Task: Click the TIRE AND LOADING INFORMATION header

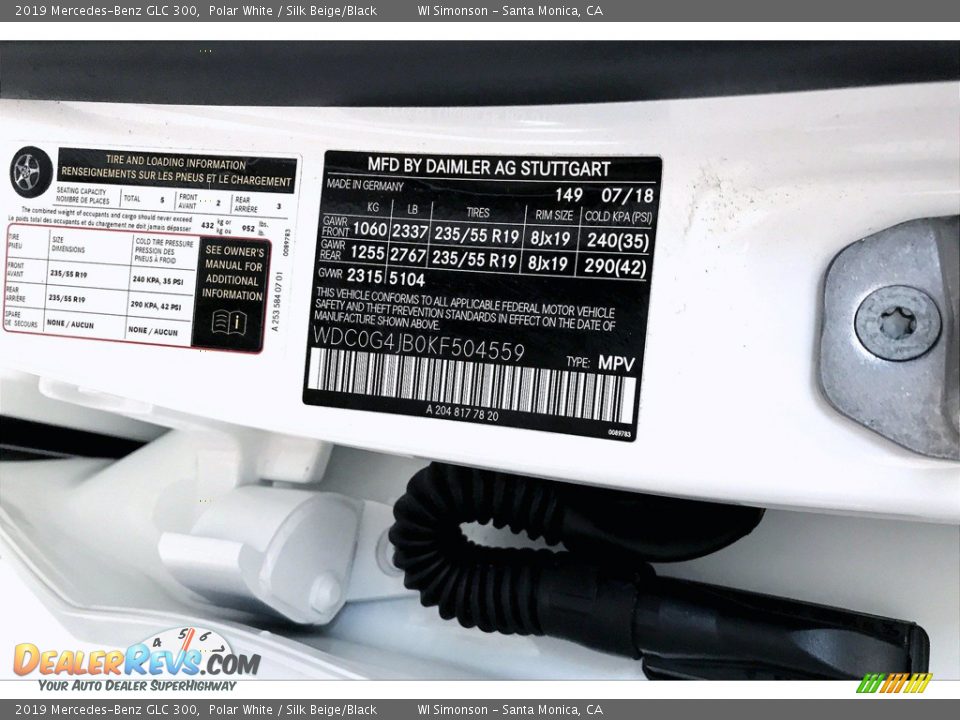Action: pos(176,163)
